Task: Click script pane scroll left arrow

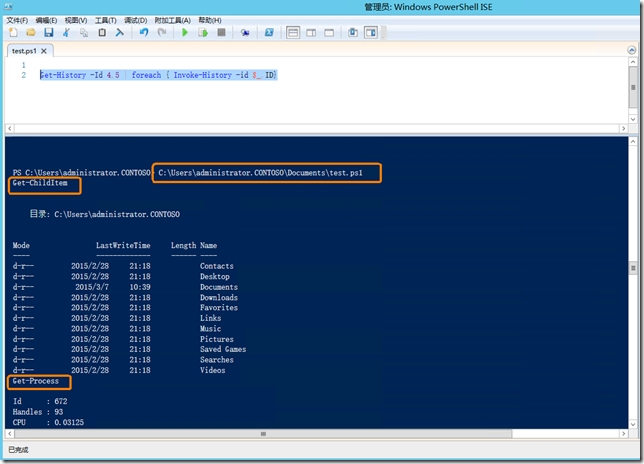Action: (10, 129)
